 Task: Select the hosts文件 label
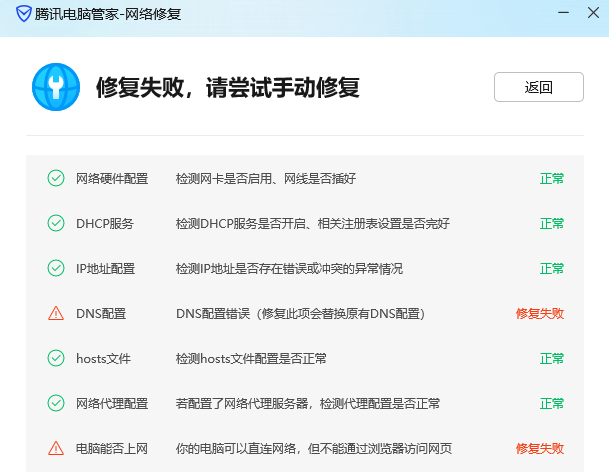[103, 359]
